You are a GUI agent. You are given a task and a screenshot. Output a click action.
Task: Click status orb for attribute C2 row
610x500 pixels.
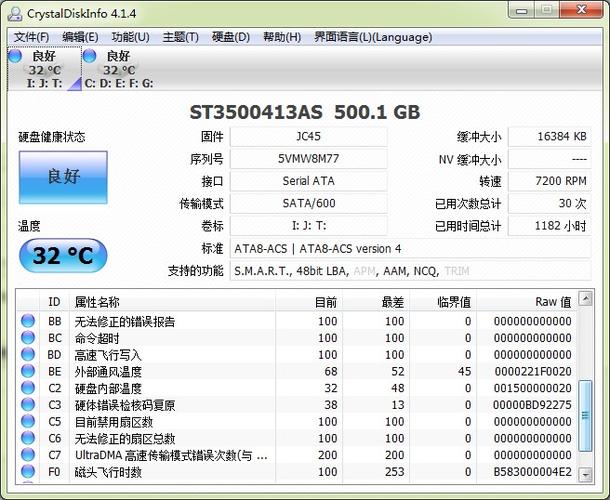28,388
